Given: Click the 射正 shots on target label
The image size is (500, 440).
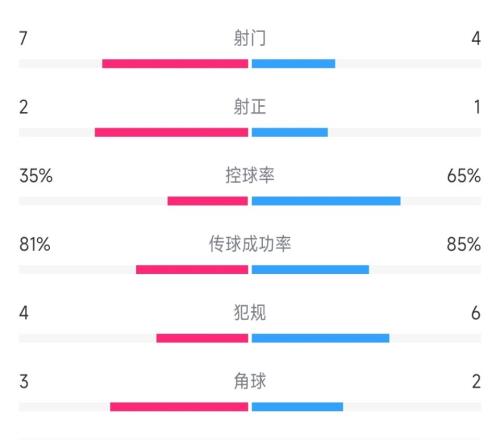Looking at the screenshot, I should pyautogui.click(x=250, y=107).
